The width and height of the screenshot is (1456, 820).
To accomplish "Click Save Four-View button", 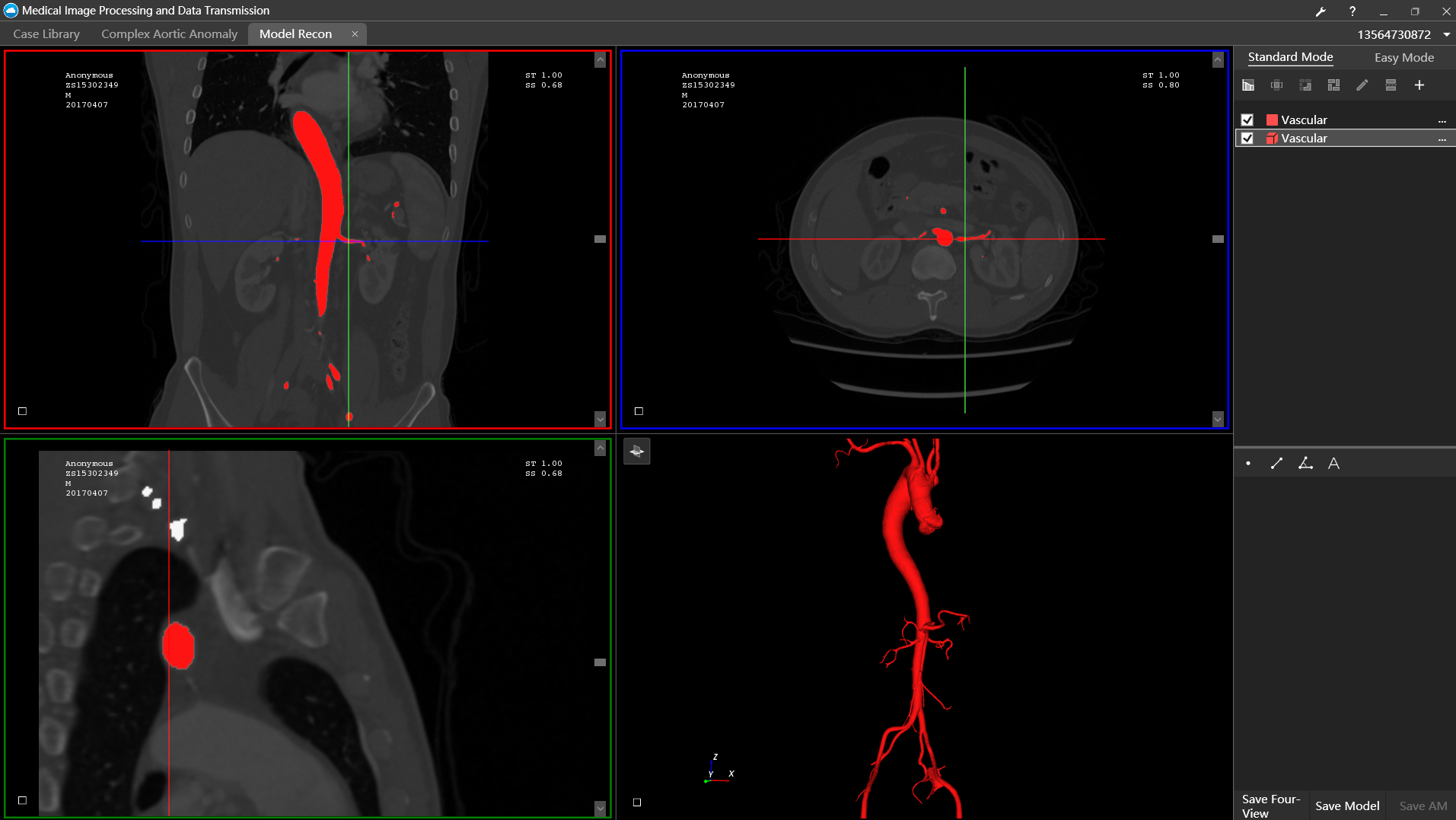I will pyautogui.click(x=1271, y=806).
